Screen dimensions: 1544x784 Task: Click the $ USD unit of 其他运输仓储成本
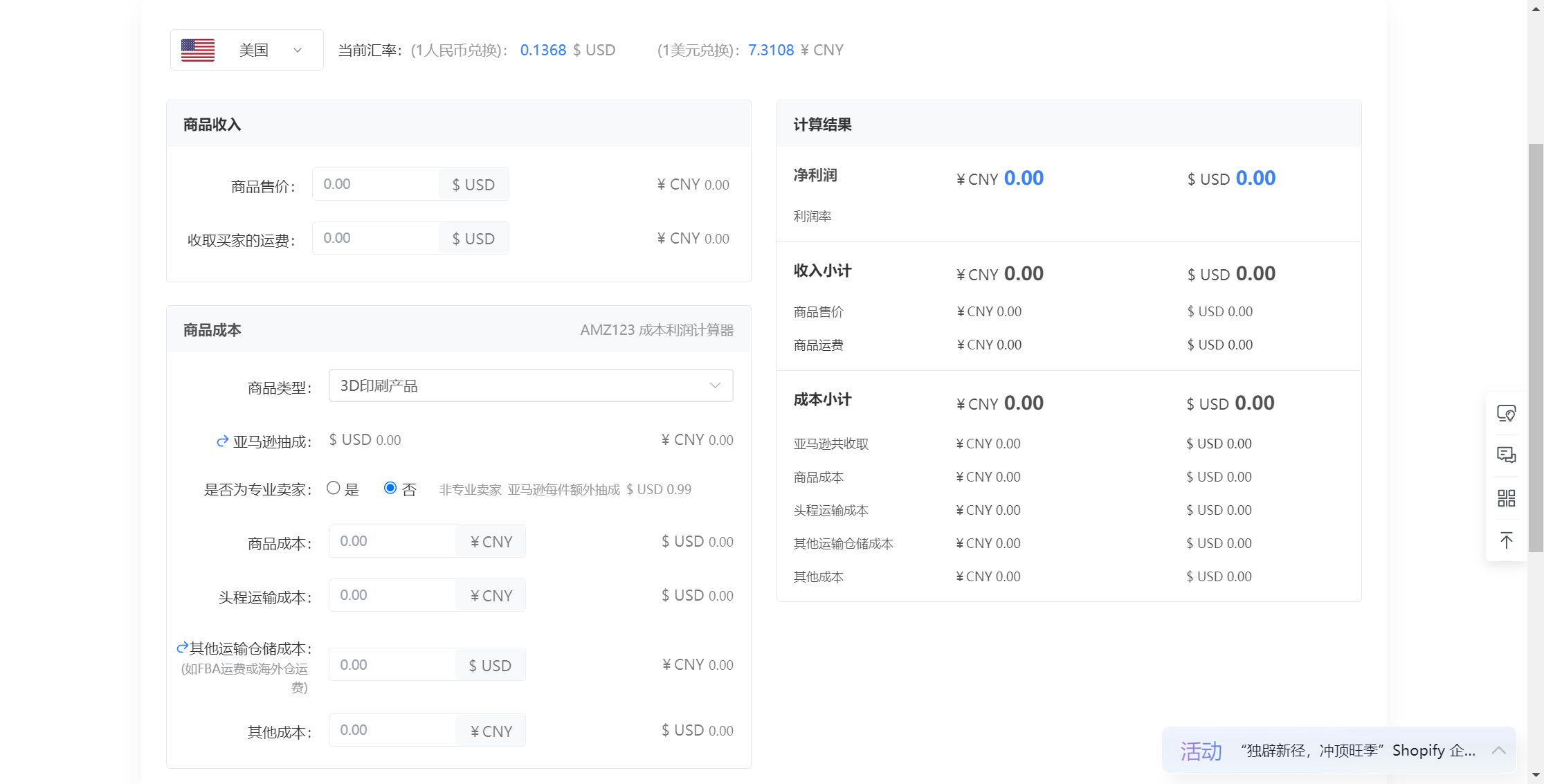pos(491,664)
